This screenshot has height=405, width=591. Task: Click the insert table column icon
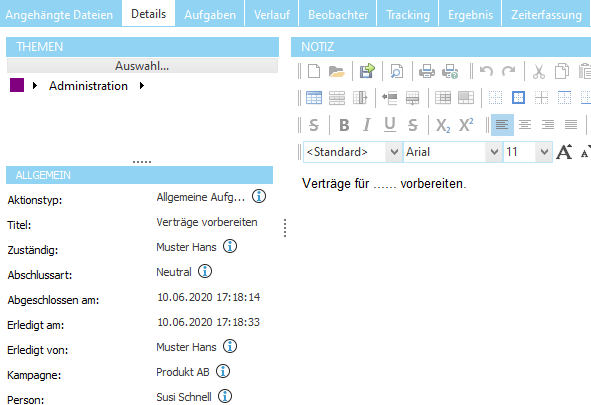point(360,98)
